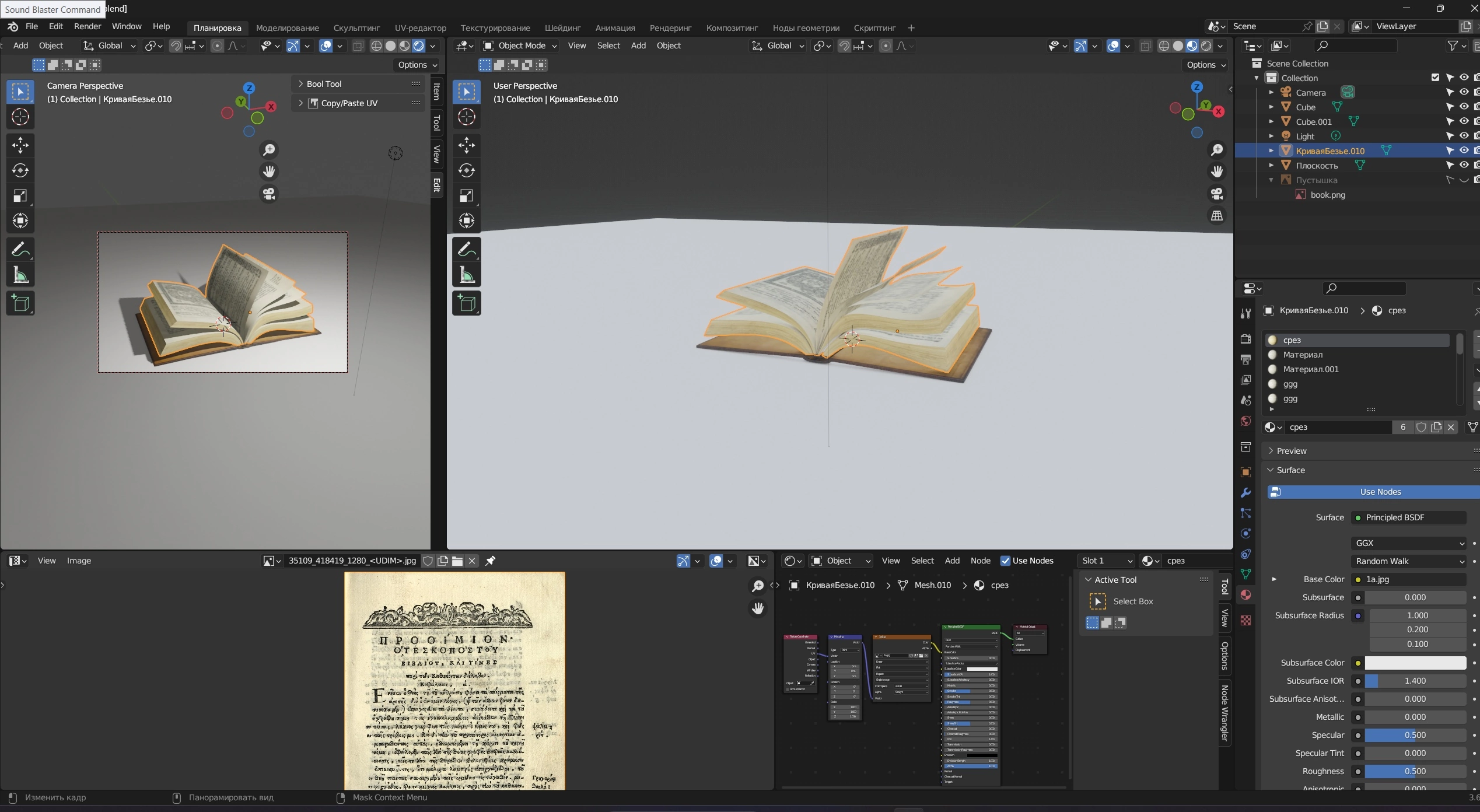
Task: Select the Cursor tool in left viewport toolbar
Action: (x=20, y=117)
